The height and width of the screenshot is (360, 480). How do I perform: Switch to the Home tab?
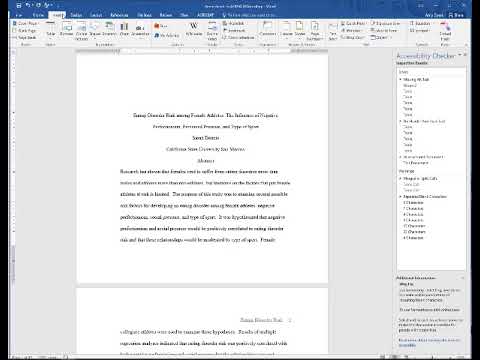click(x=38, y=15)
